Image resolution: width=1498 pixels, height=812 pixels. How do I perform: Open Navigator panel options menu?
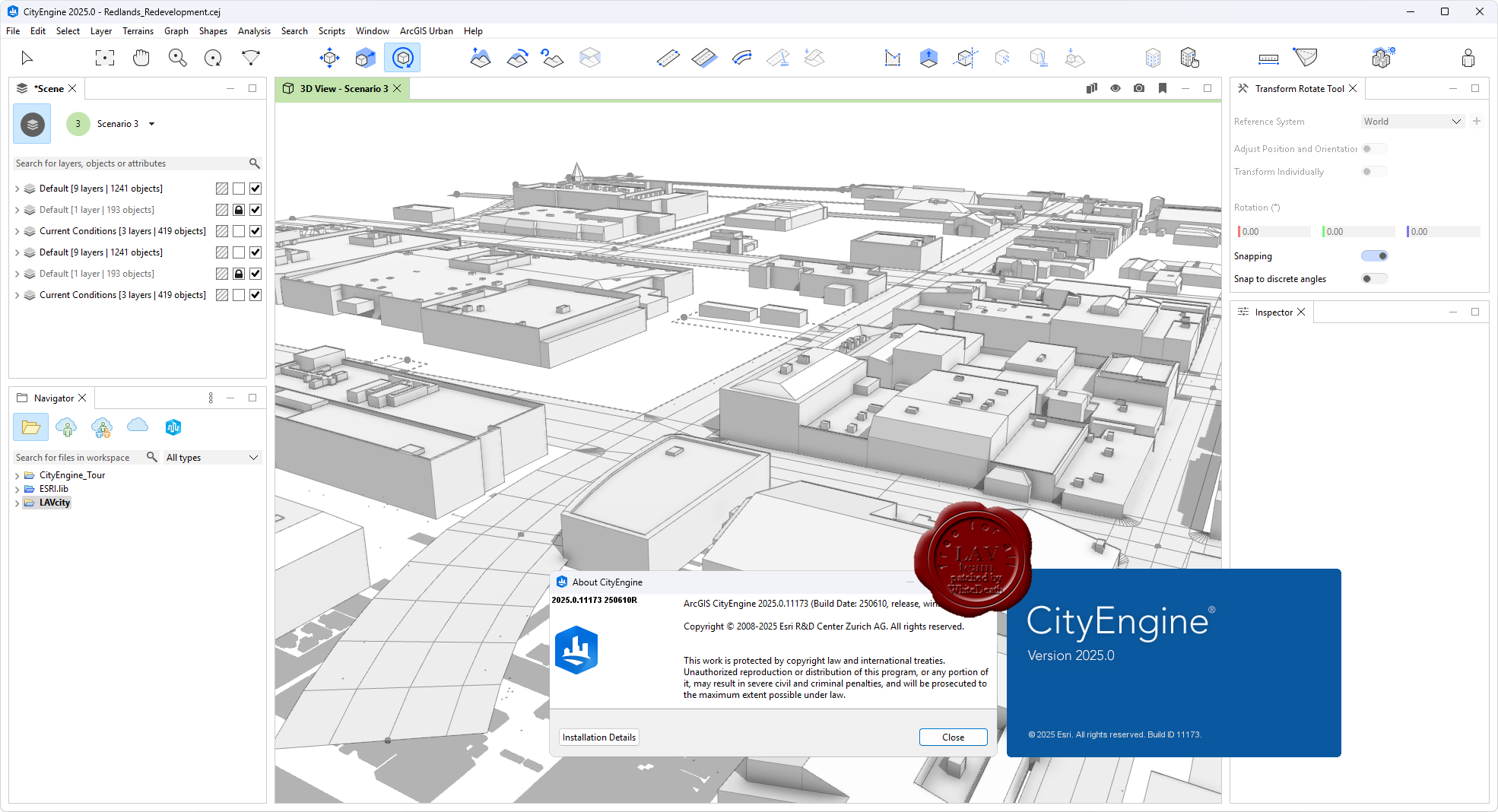[x=211, y=398]
